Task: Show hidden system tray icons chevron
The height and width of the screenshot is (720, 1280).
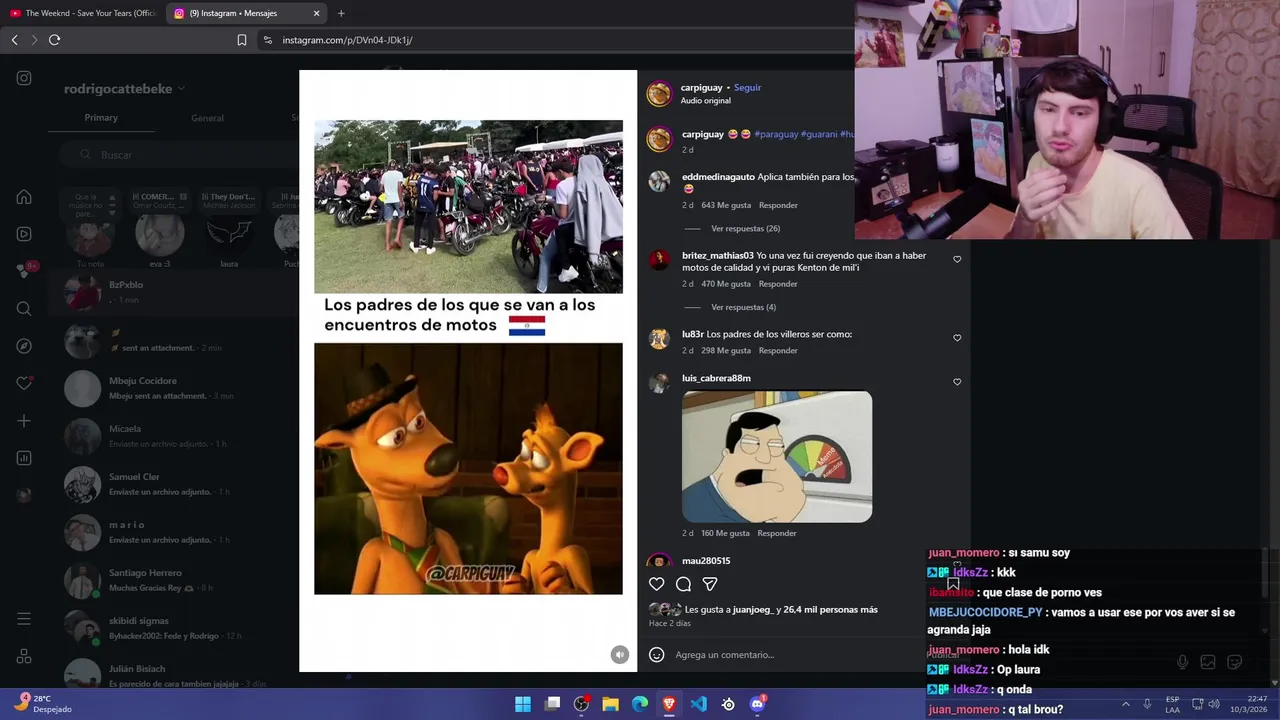Action: [1125, 704]
